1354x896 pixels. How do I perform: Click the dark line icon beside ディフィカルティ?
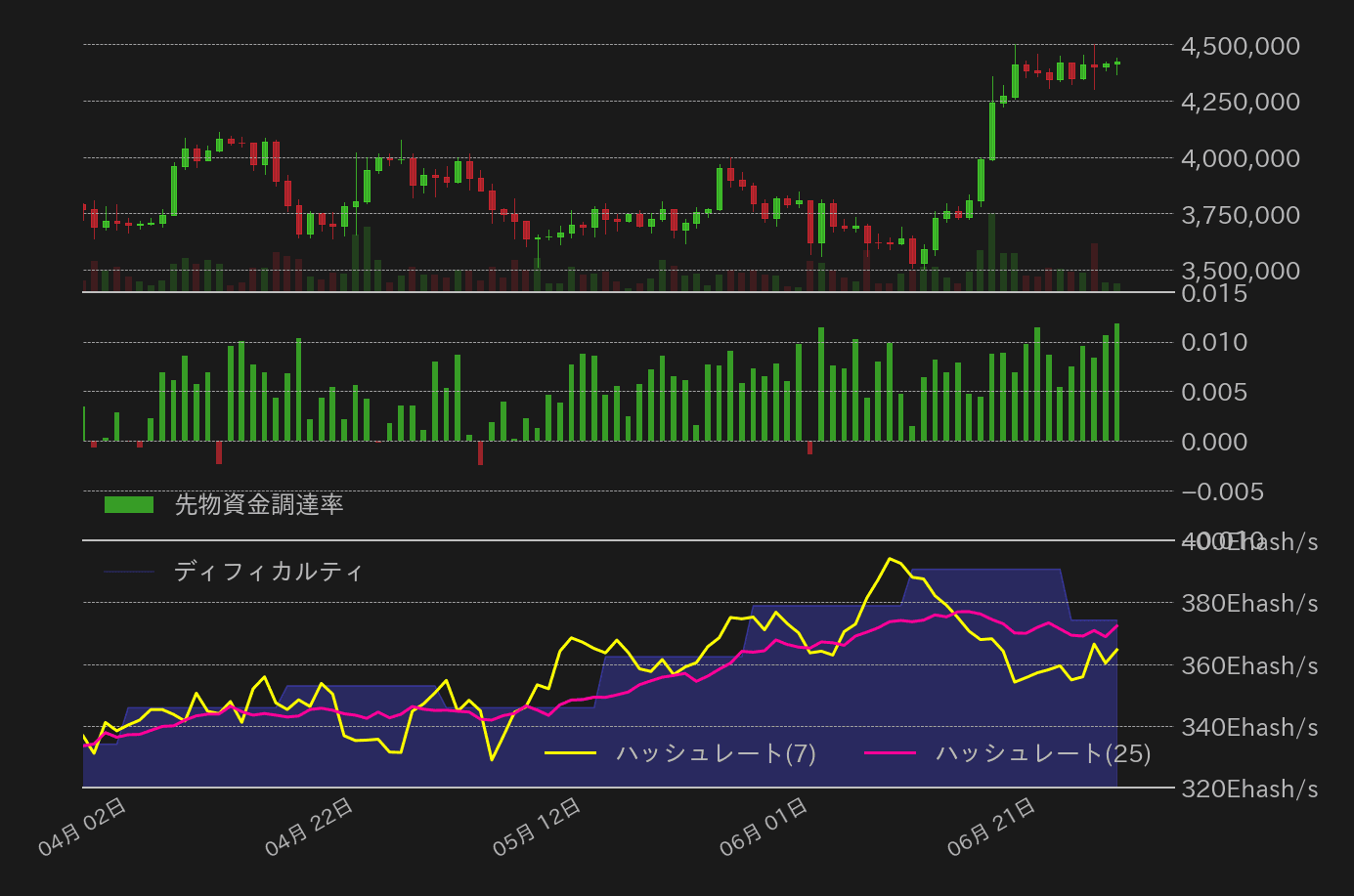point(129,572)
